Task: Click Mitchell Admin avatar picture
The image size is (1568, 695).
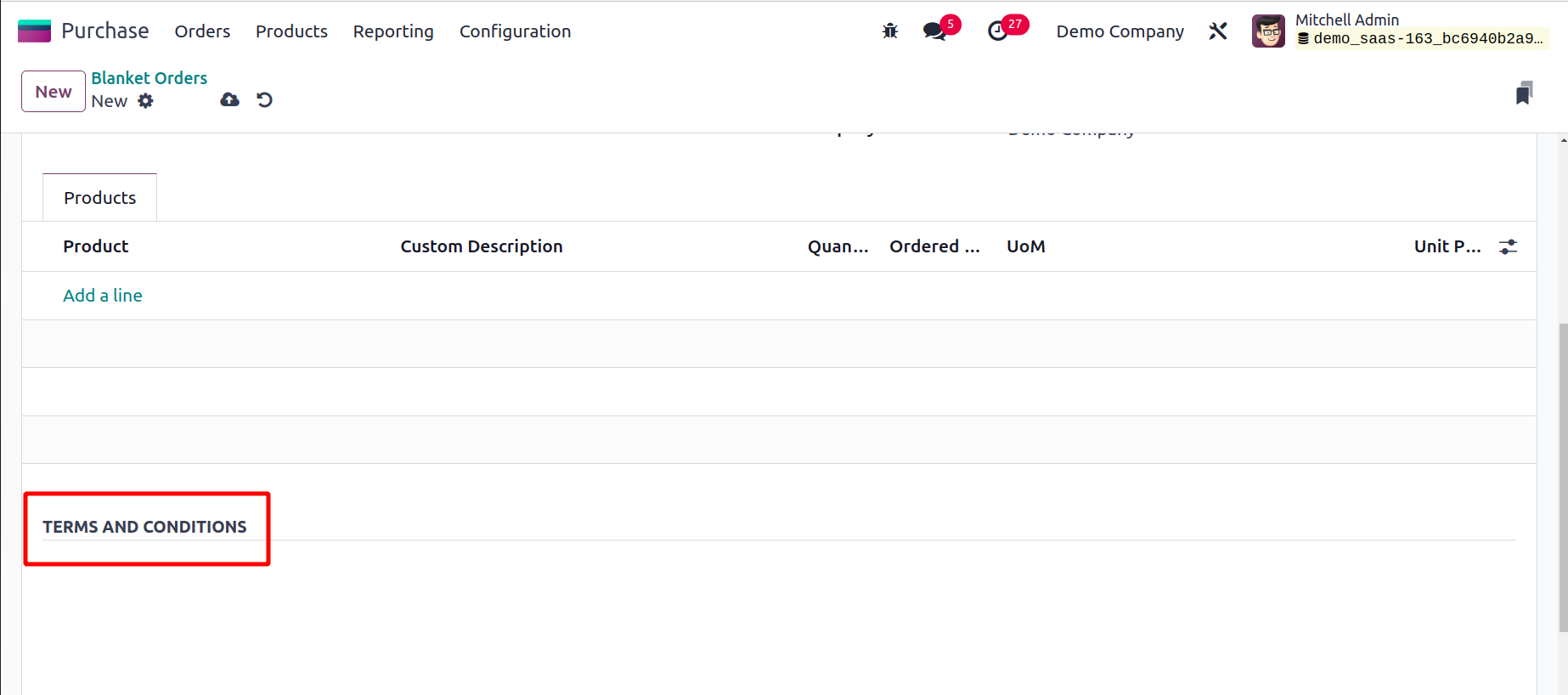Action: [x=1267, y=31]
